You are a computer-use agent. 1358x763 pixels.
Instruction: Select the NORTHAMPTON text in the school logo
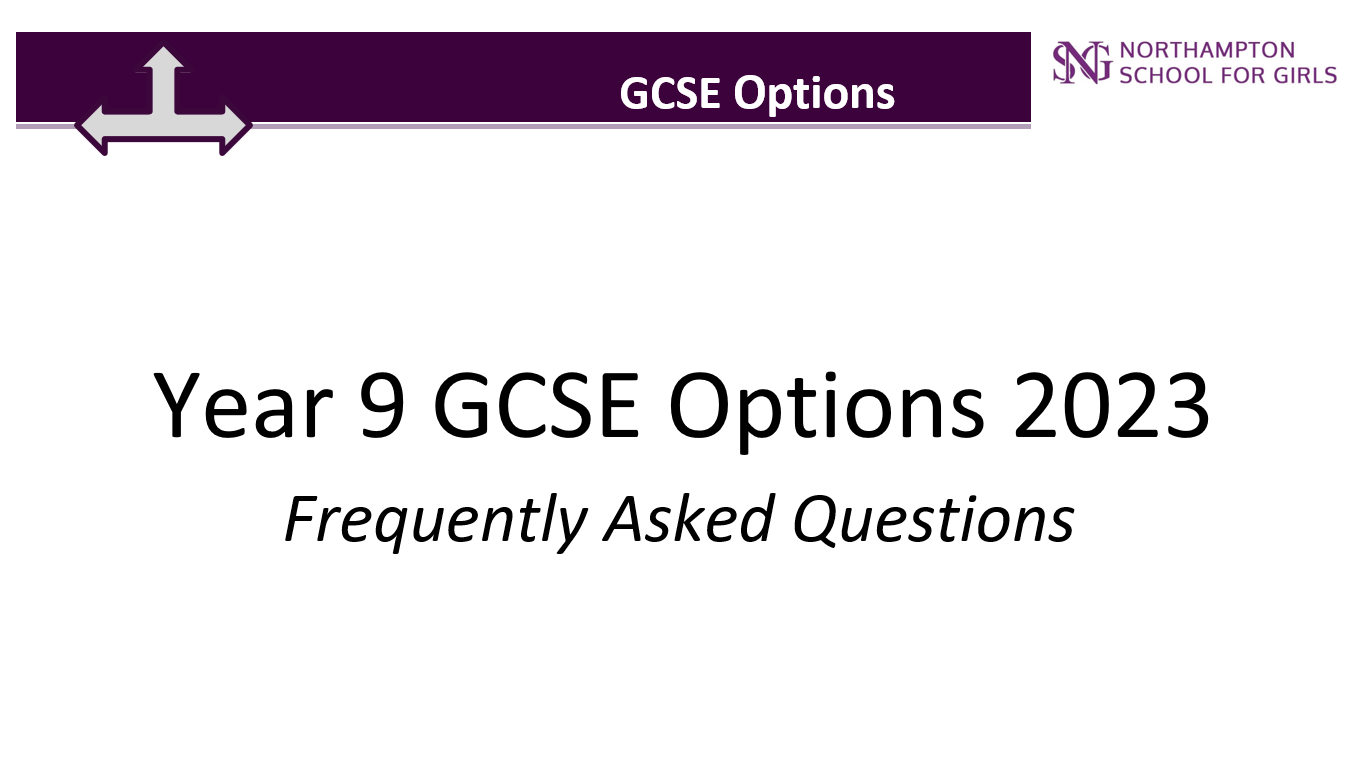(1207, 50)
